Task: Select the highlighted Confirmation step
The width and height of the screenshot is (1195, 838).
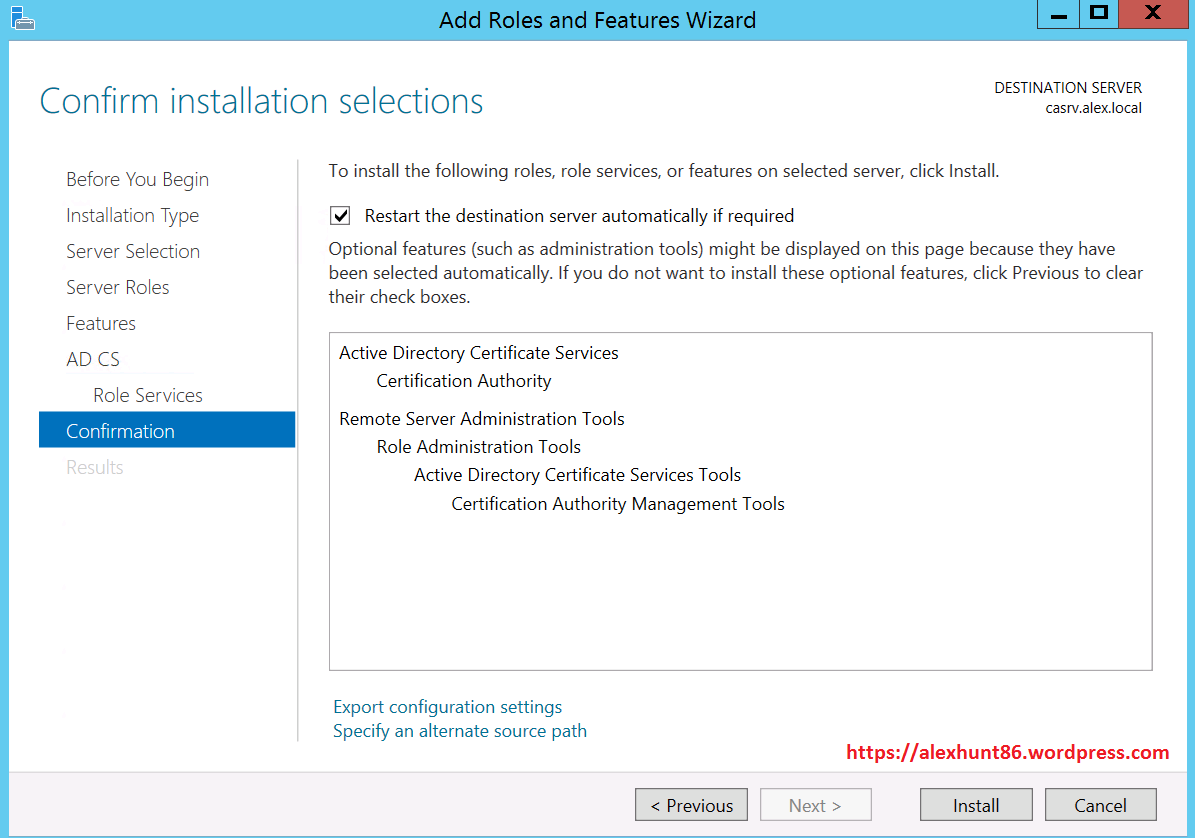Action: [120, 431]
